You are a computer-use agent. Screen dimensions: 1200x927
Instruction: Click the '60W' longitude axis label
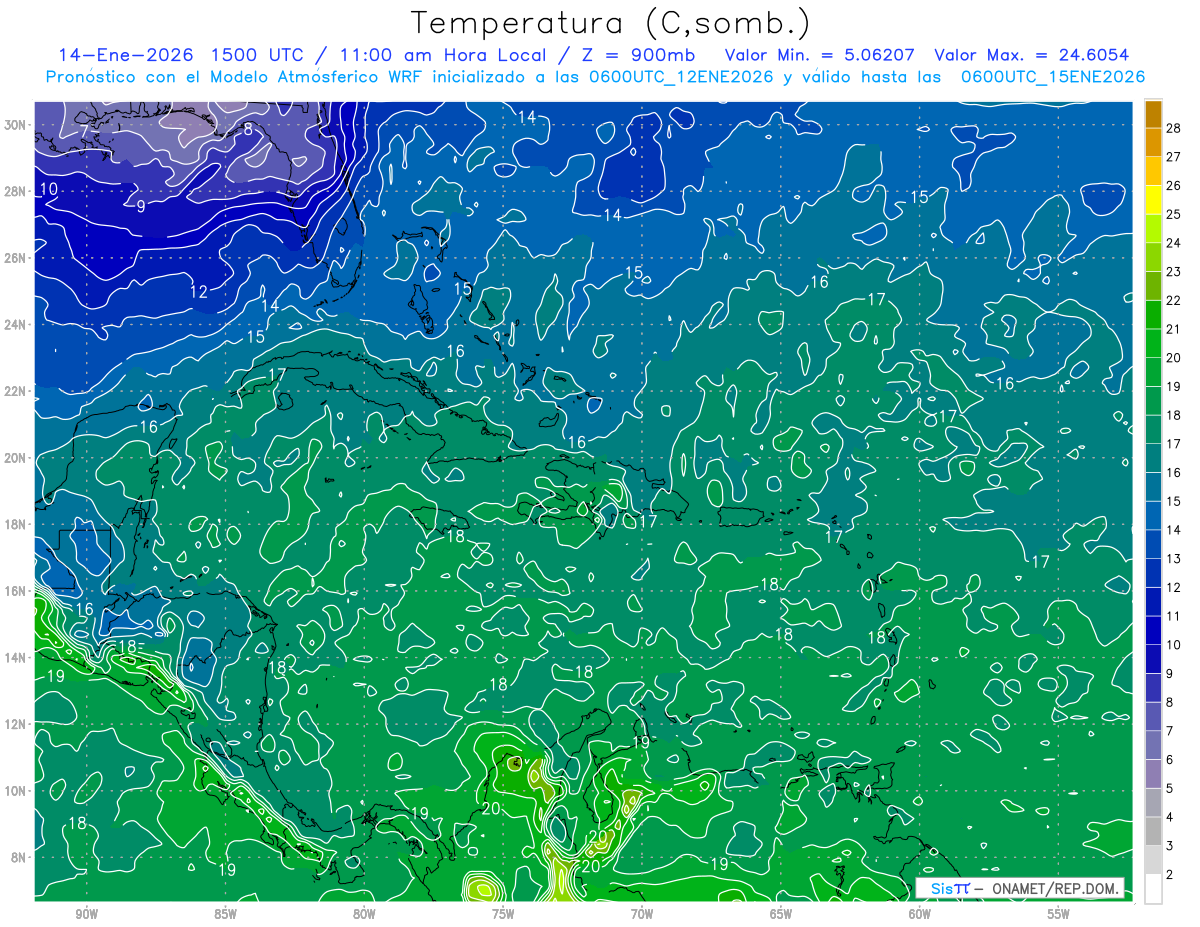click(x=920, y=914)
